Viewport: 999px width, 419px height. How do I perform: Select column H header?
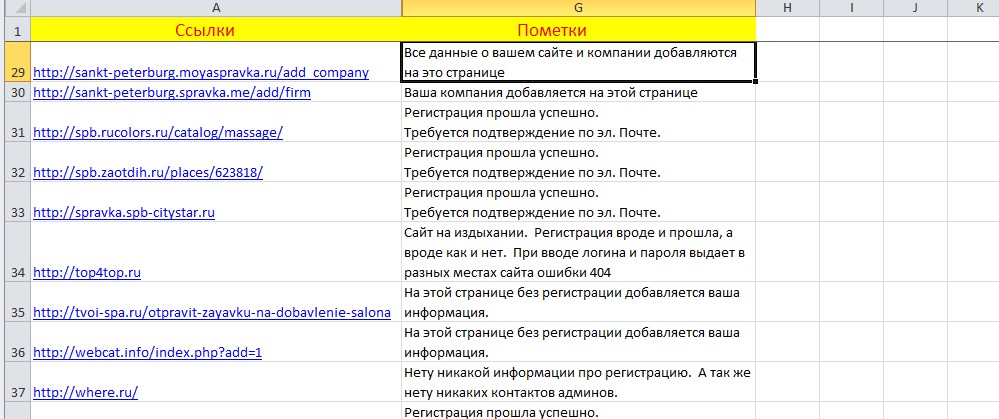pos(787,8)
